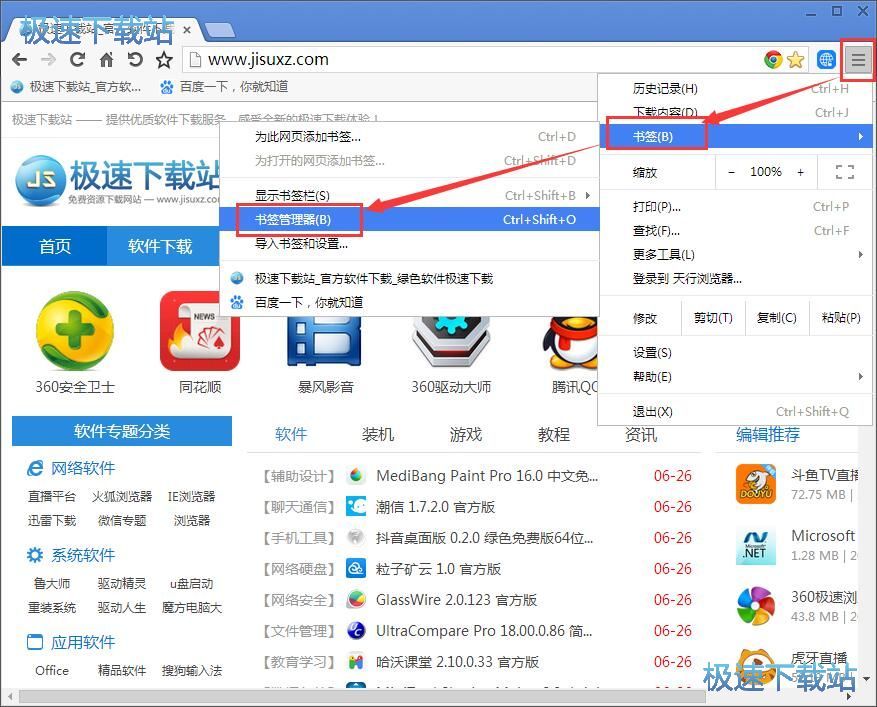Switch to the 教程 content tab

tap(554, 434)
